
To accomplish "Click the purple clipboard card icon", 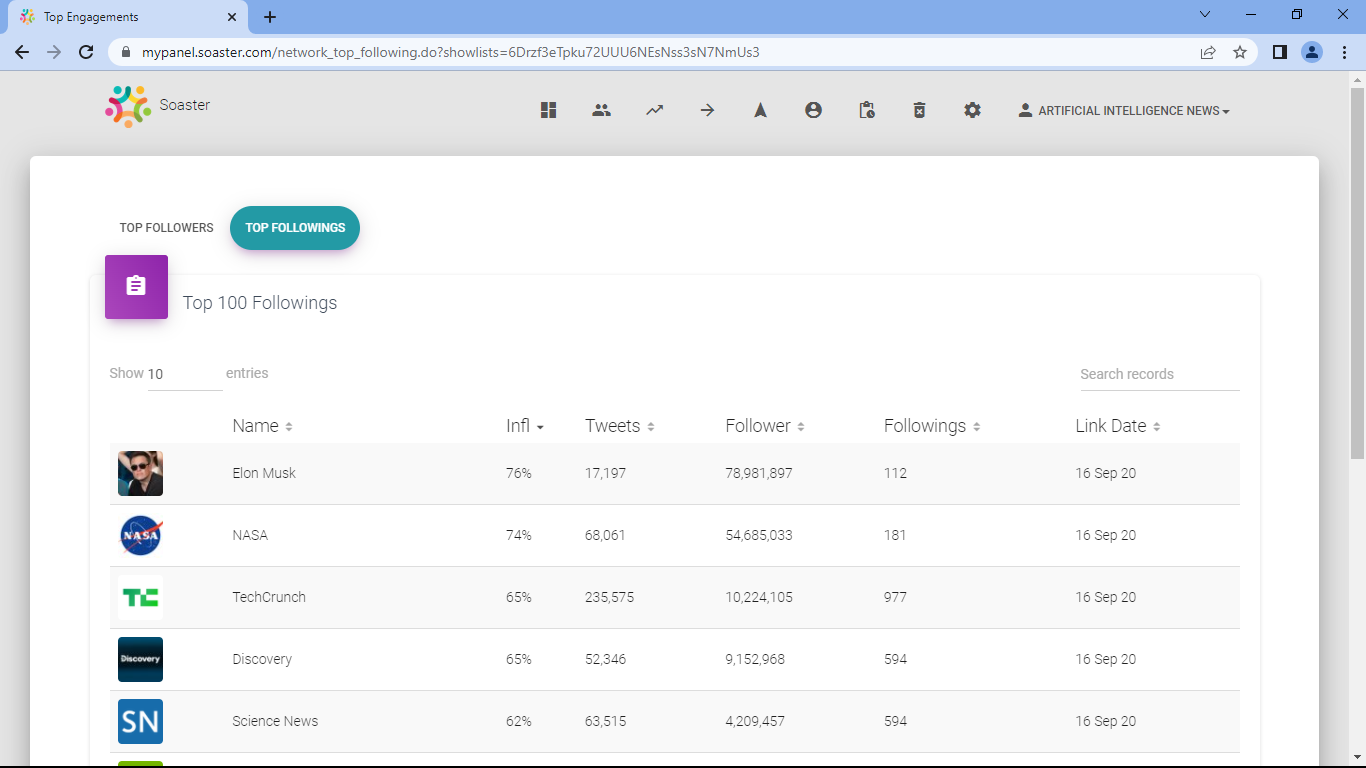I will click(x=136, y=287).
